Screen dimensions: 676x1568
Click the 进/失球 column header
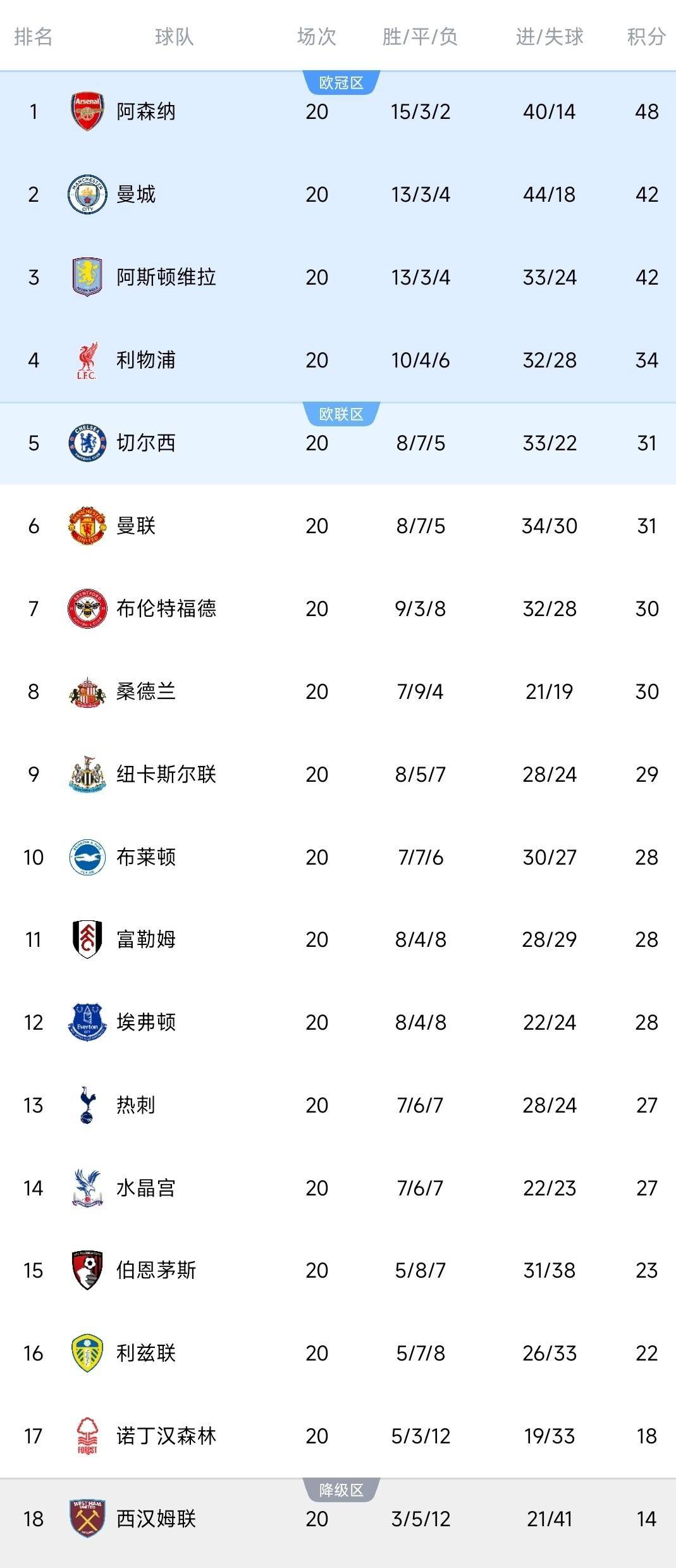(549, 37)
